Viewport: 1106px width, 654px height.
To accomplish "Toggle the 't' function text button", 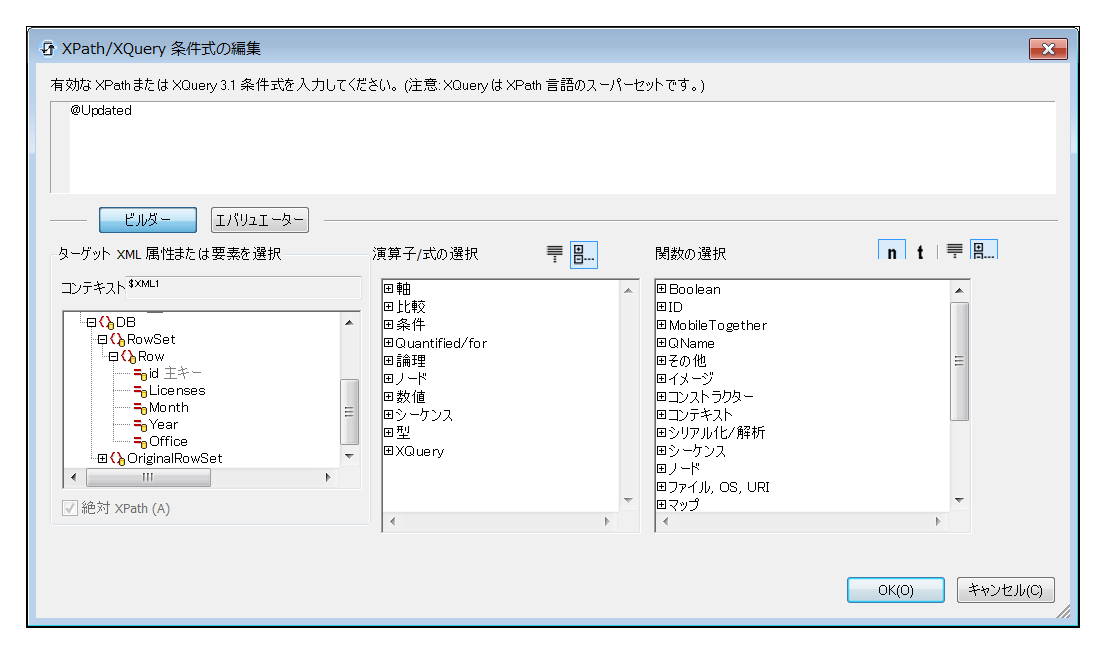I will coord(920,253).
